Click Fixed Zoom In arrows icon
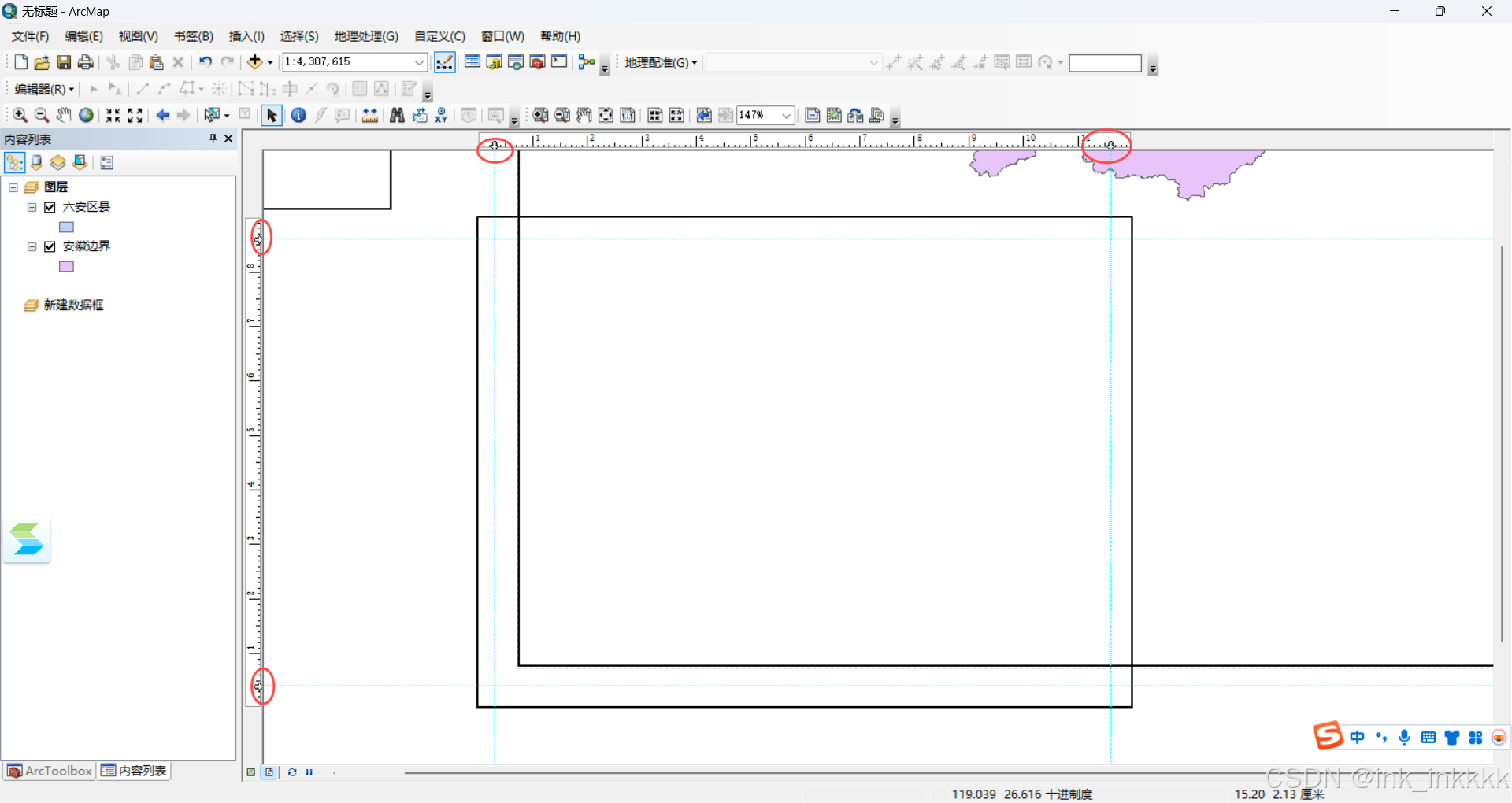Image resolution: width=1512 pixels, height=803 pixels. pyautogui.click(x=113, y=115)
